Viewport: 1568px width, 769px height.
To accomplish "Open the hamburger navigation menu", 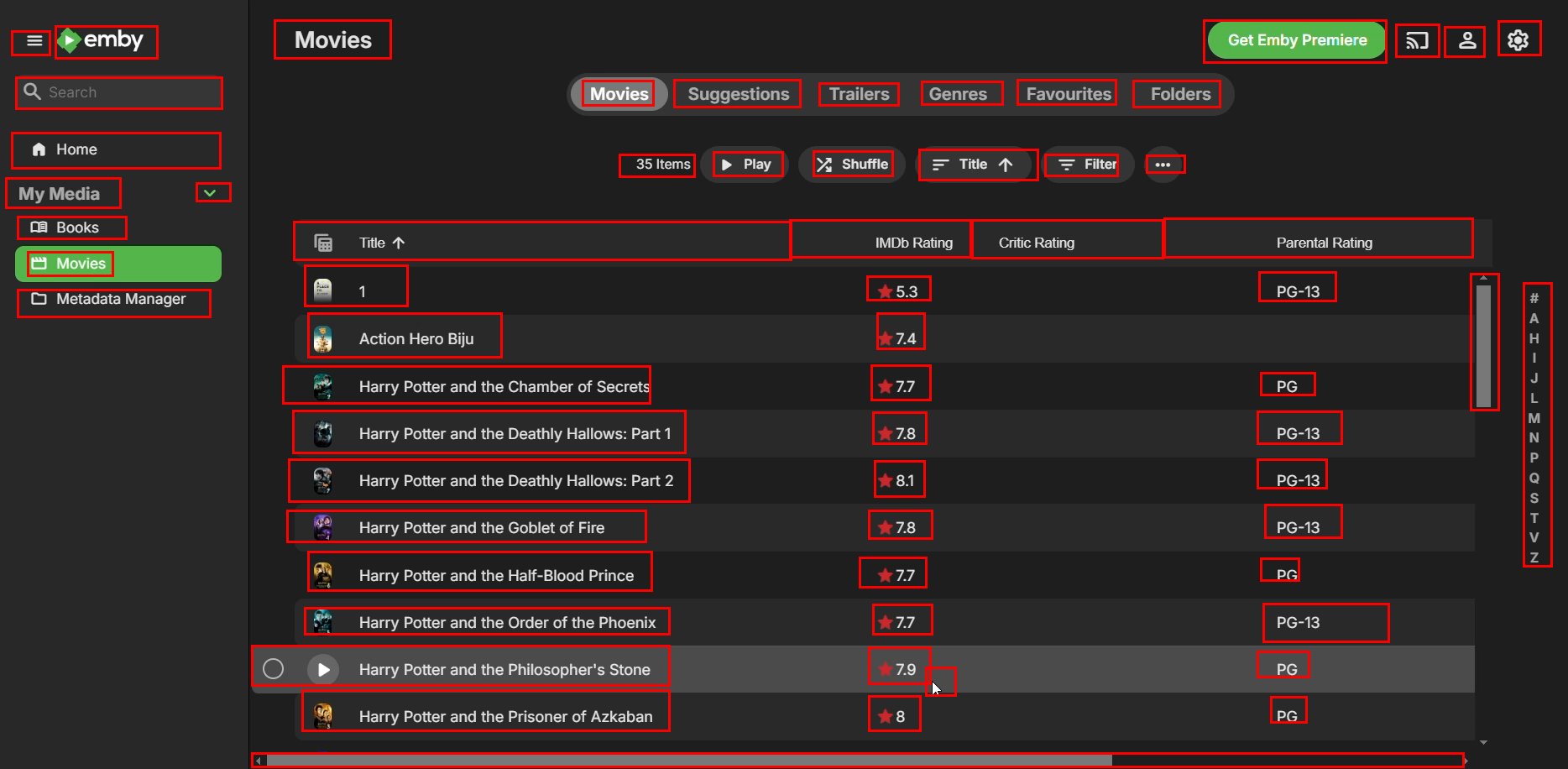I will click(34, 41).
